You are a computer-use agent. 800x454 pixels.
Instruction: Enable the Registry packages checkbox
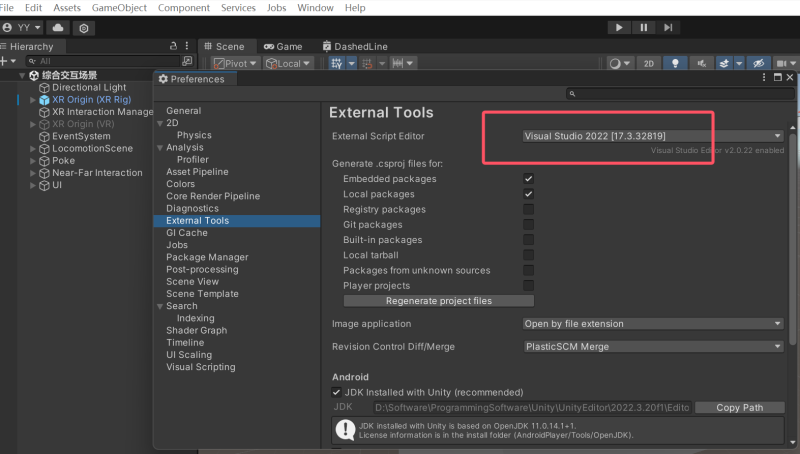click(528, 209)
